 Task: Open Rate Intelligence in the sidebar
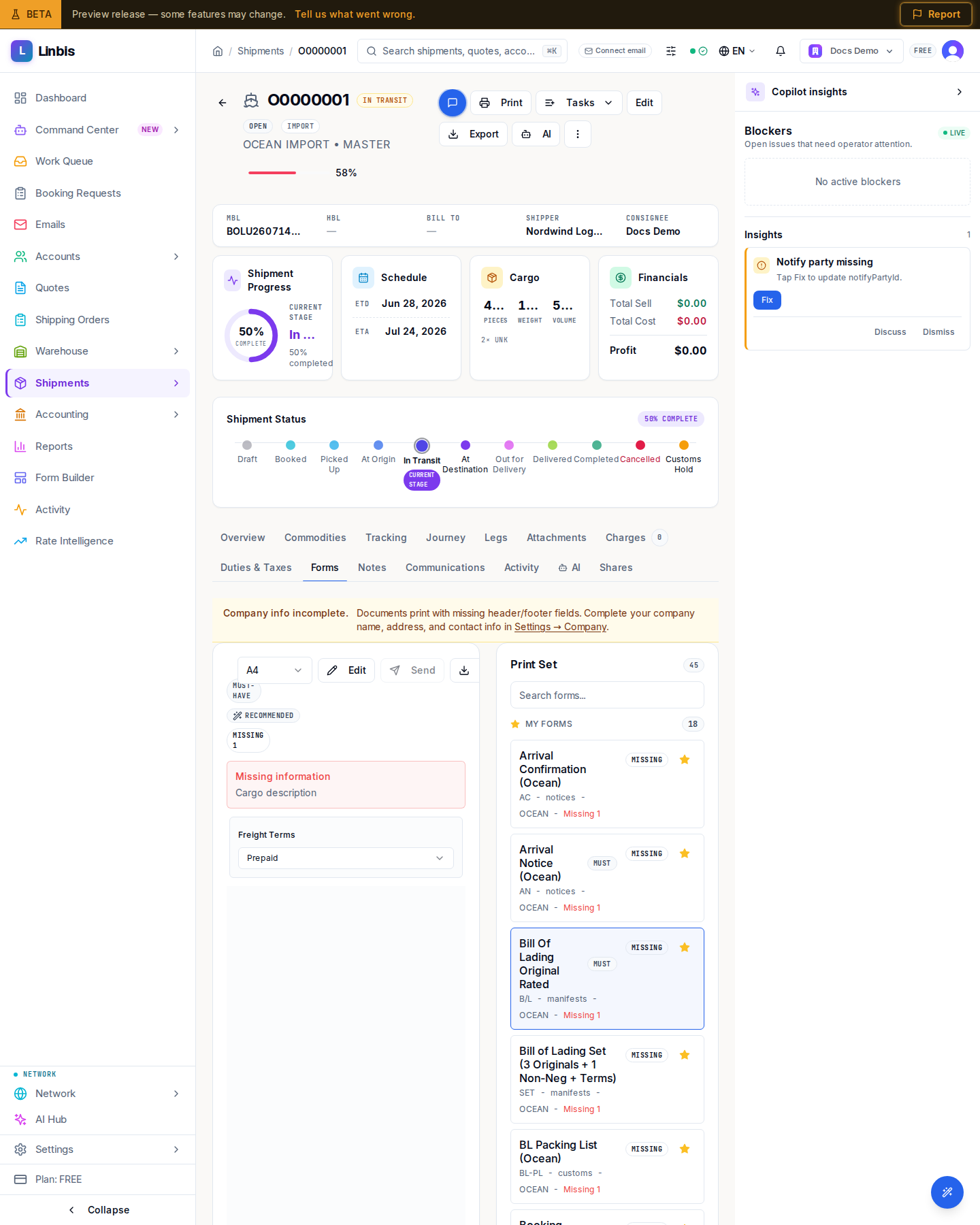coord(97,541)
